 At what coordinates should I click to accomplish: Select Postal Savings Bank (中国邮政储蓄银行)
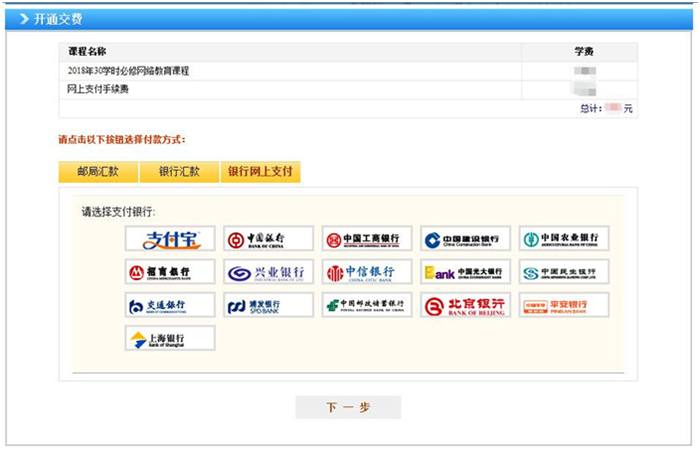tap(366, 305)
